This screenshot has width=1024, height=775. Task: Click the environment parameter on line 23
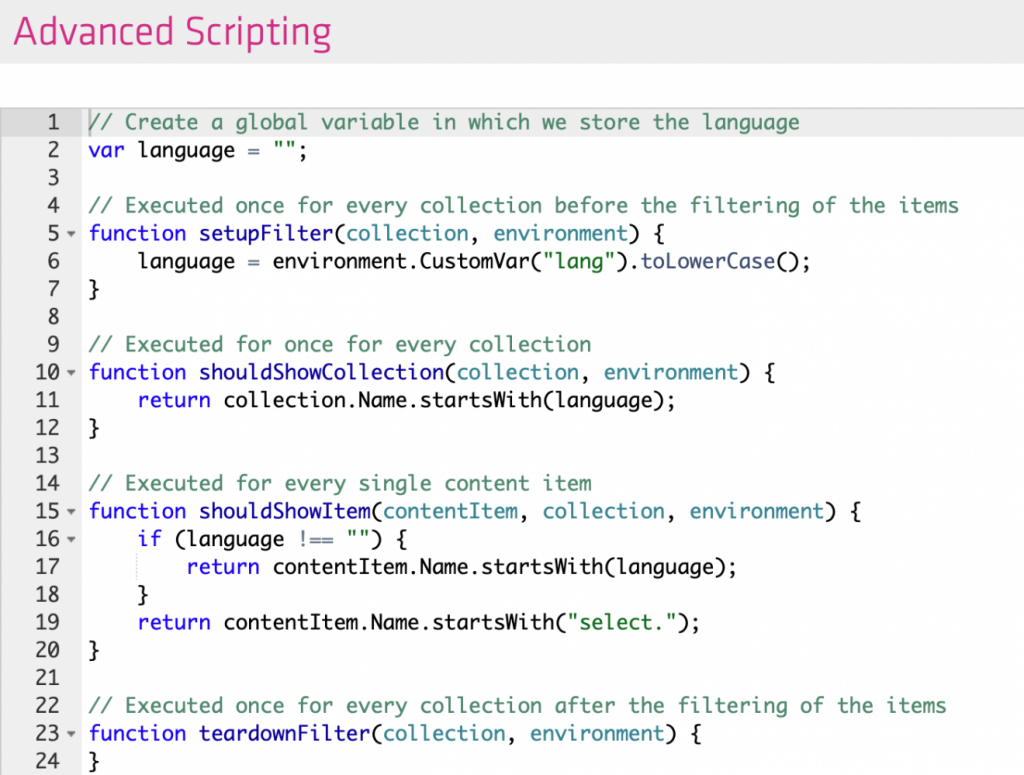tap(597, 734)
